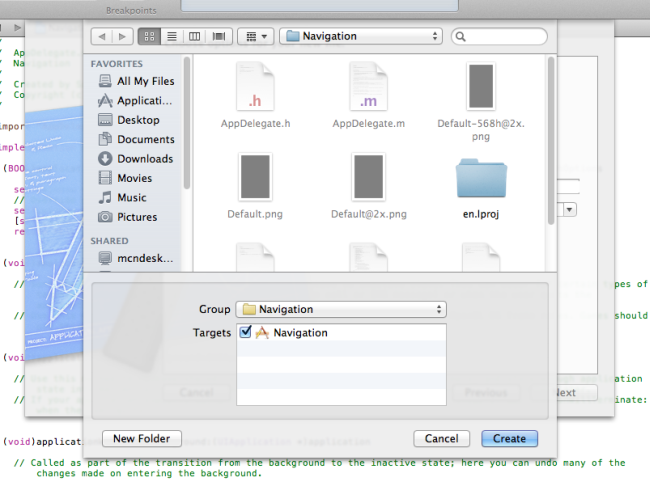
Task: Switch to list view mode
Action: [x=172, y=36]
